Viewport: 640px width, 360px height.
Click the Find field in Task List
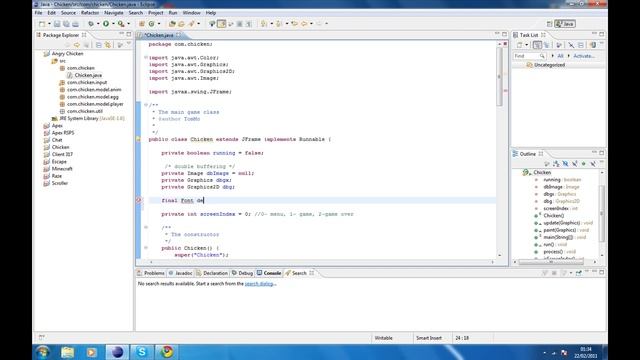(529, 56)
